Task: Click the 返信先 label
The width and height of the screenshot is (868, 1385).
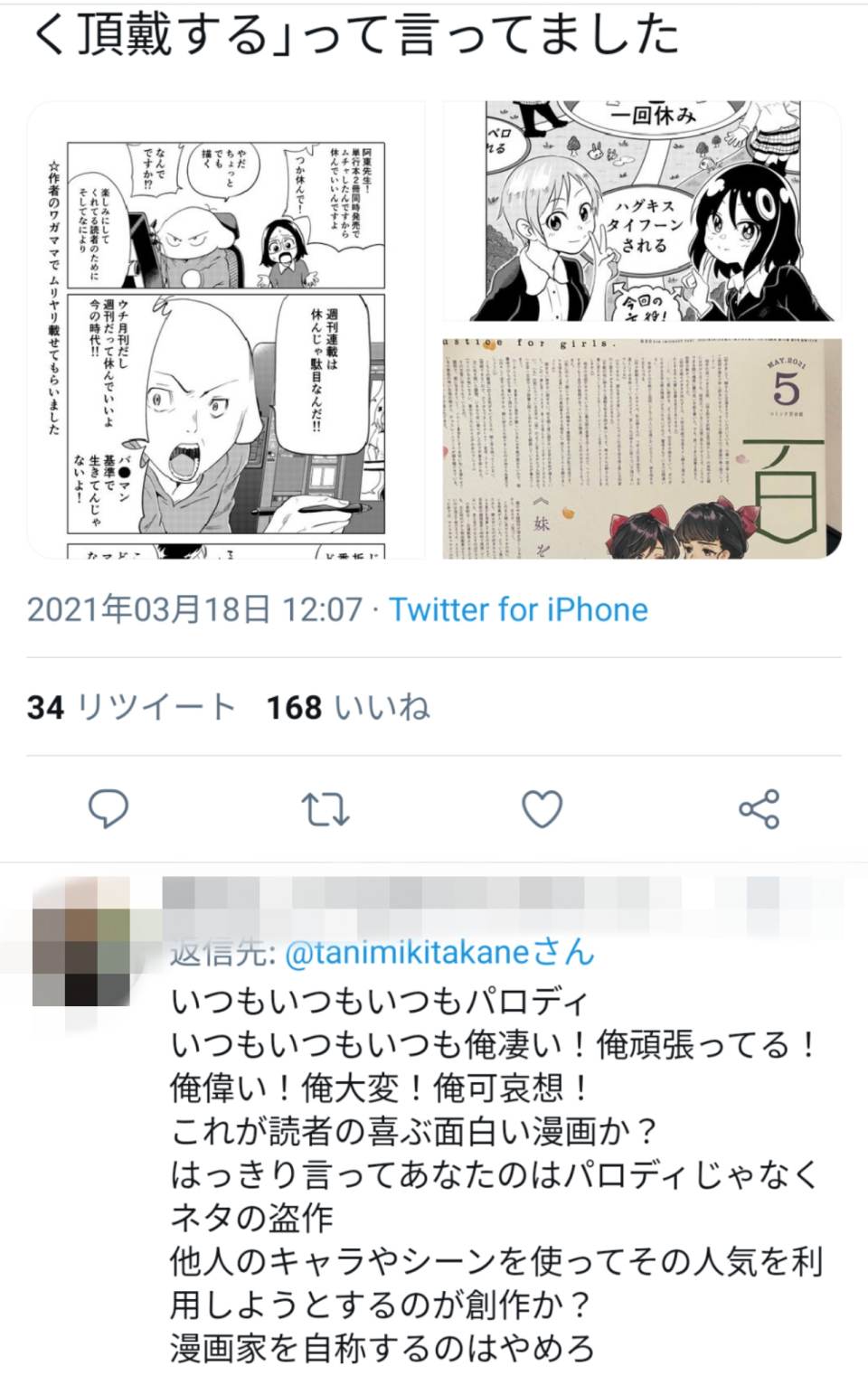Action: click(x=223, y=952)
